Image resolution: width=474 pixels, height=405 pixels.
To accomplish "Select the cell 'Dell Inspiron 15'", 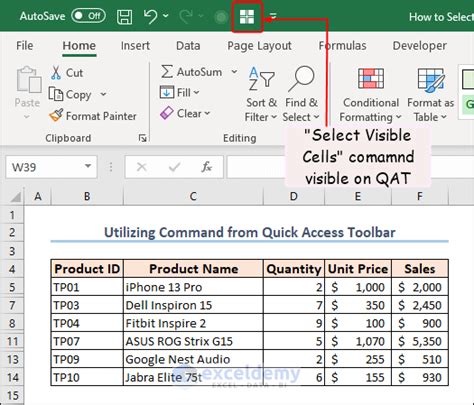I will (x=193, y=305).
